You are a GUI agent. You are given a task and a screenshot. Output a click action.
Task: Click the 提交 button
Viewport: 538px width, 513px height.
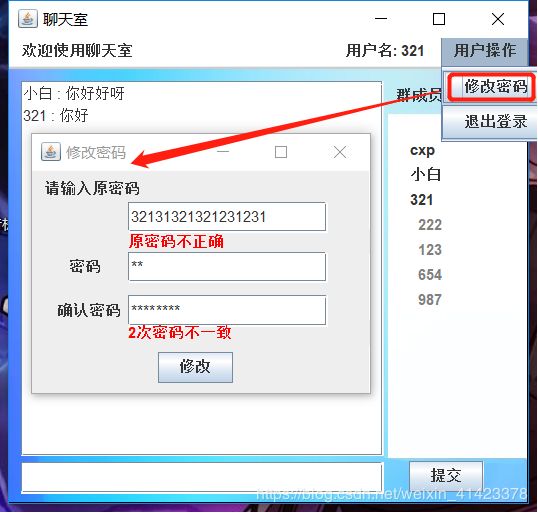click(x=446, y=476)
